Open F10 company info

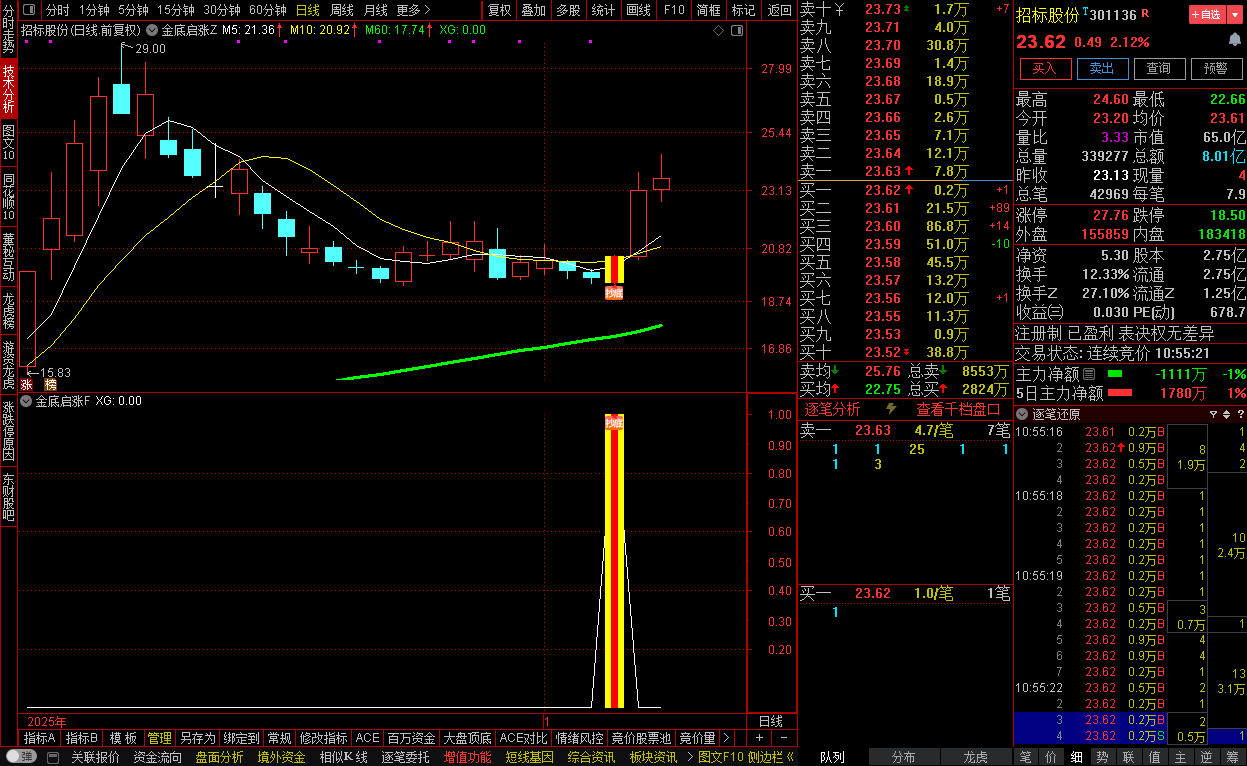pyautogui.click(x=675, y=10)
